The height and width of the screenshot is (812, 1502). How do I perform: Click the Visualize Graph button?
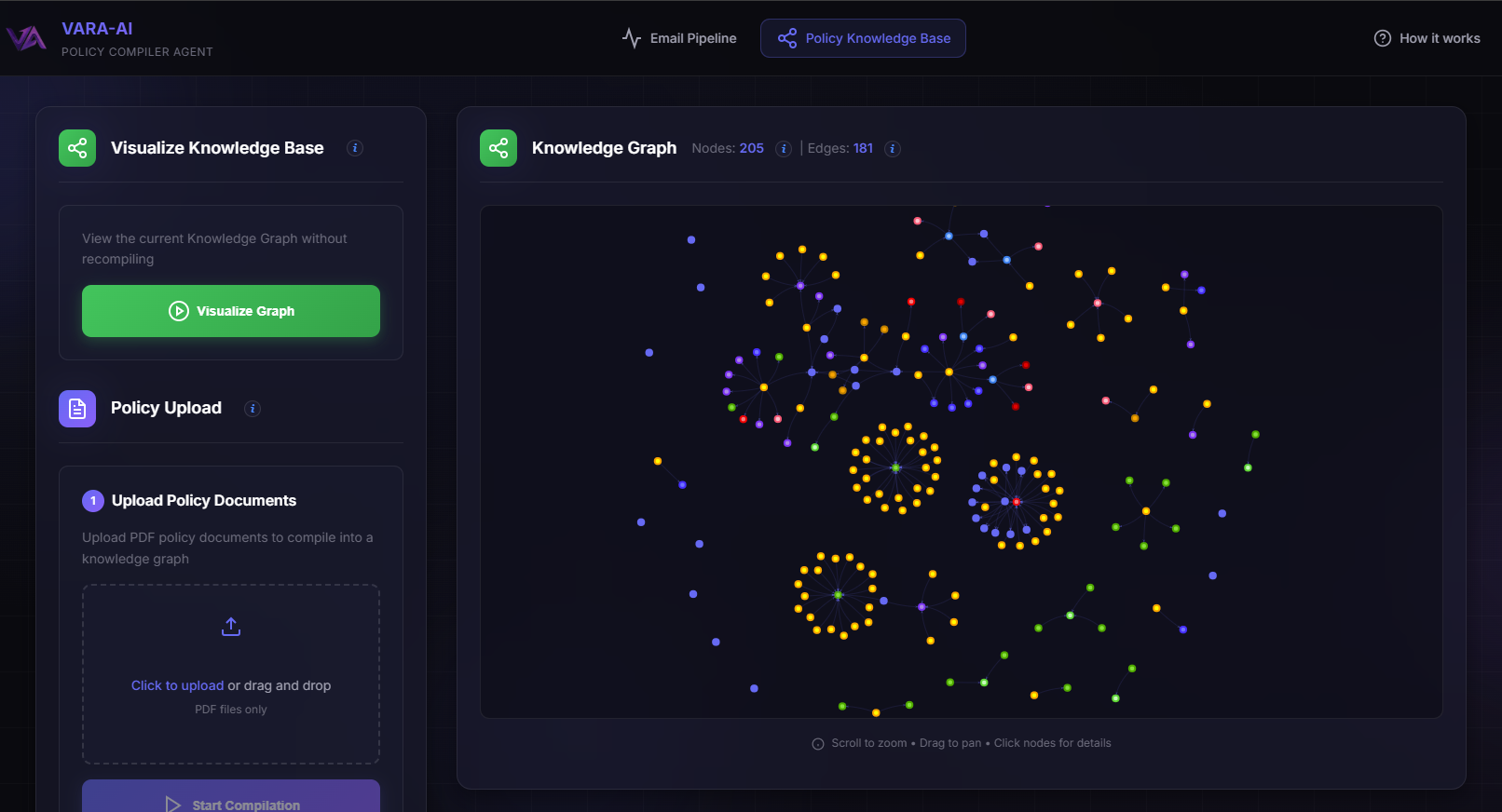(x=231, y=311)
